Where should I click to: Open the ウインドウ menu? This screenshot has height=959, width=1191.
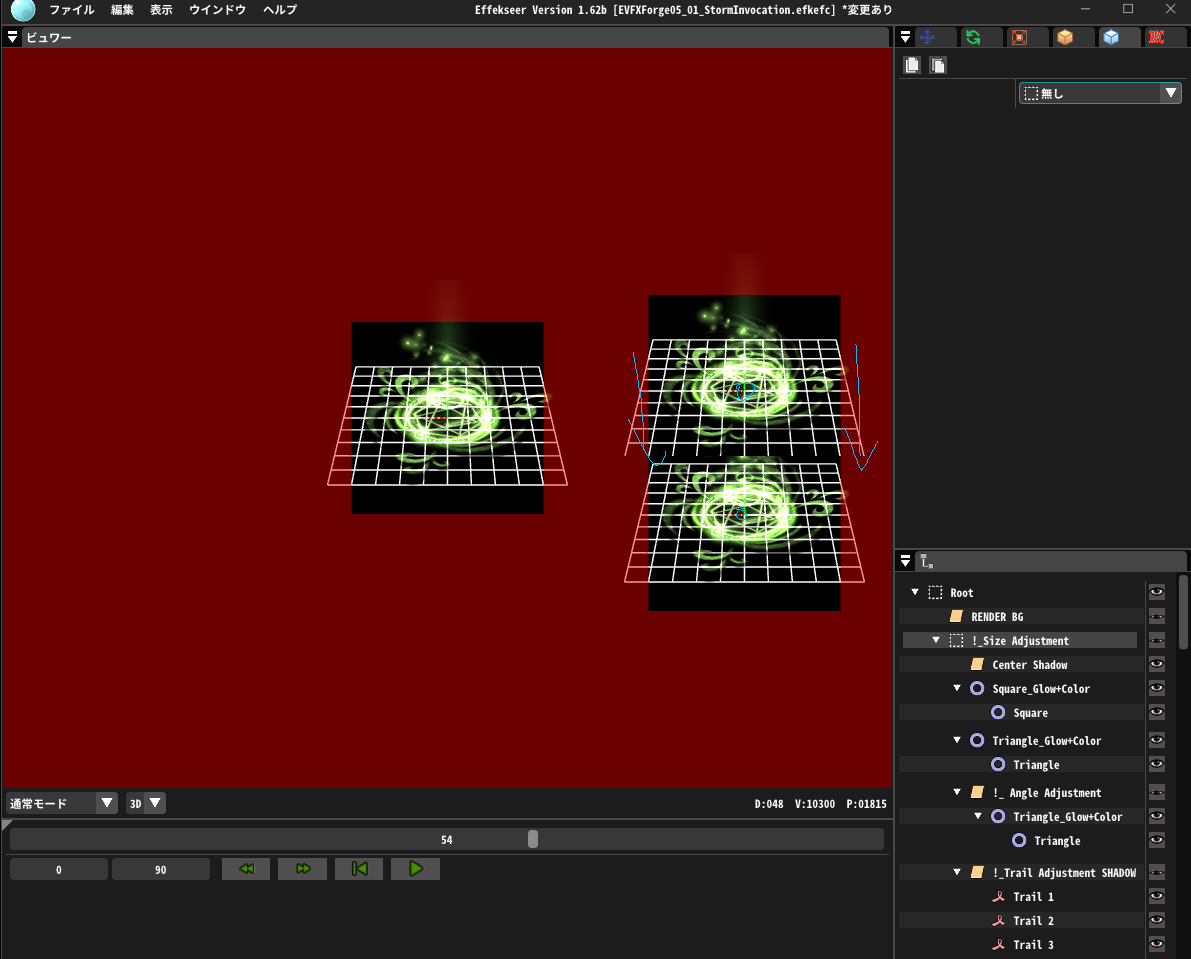click(217, 10)
